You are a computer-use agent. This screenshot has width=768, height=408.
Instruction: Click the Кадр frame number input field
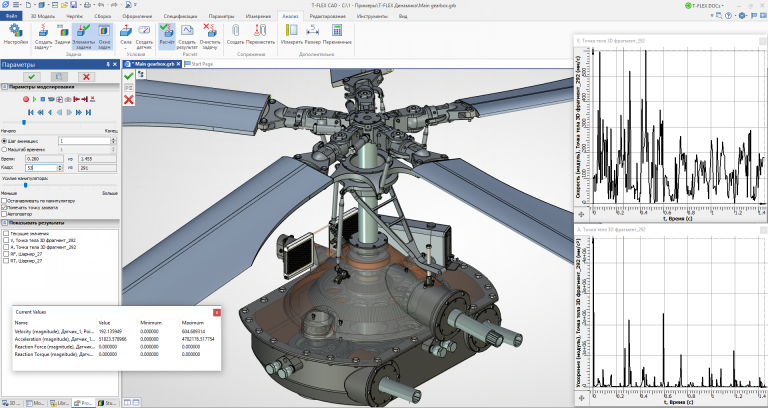click(x=43, y=167)
